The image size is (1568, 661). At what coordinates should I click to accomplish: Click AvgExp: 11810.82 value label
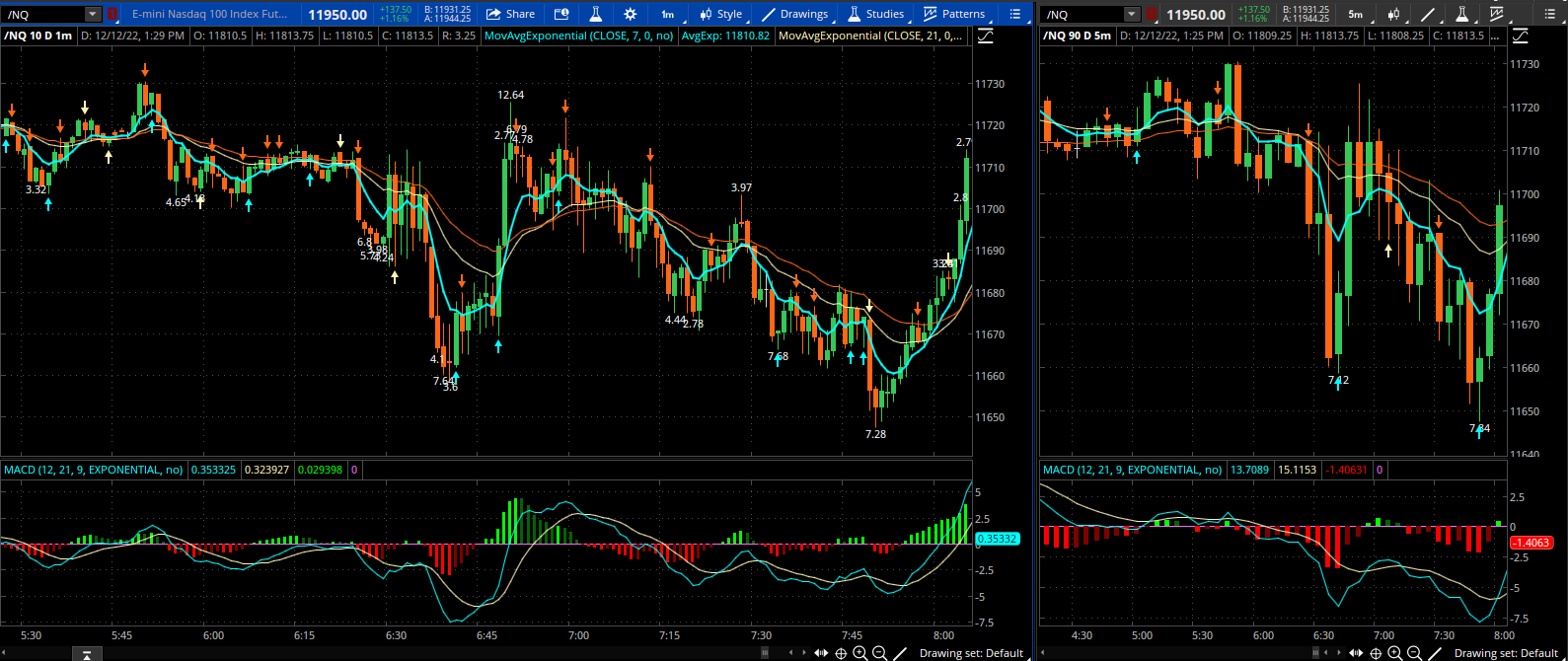pyautogui.click(x=725, y=36)
